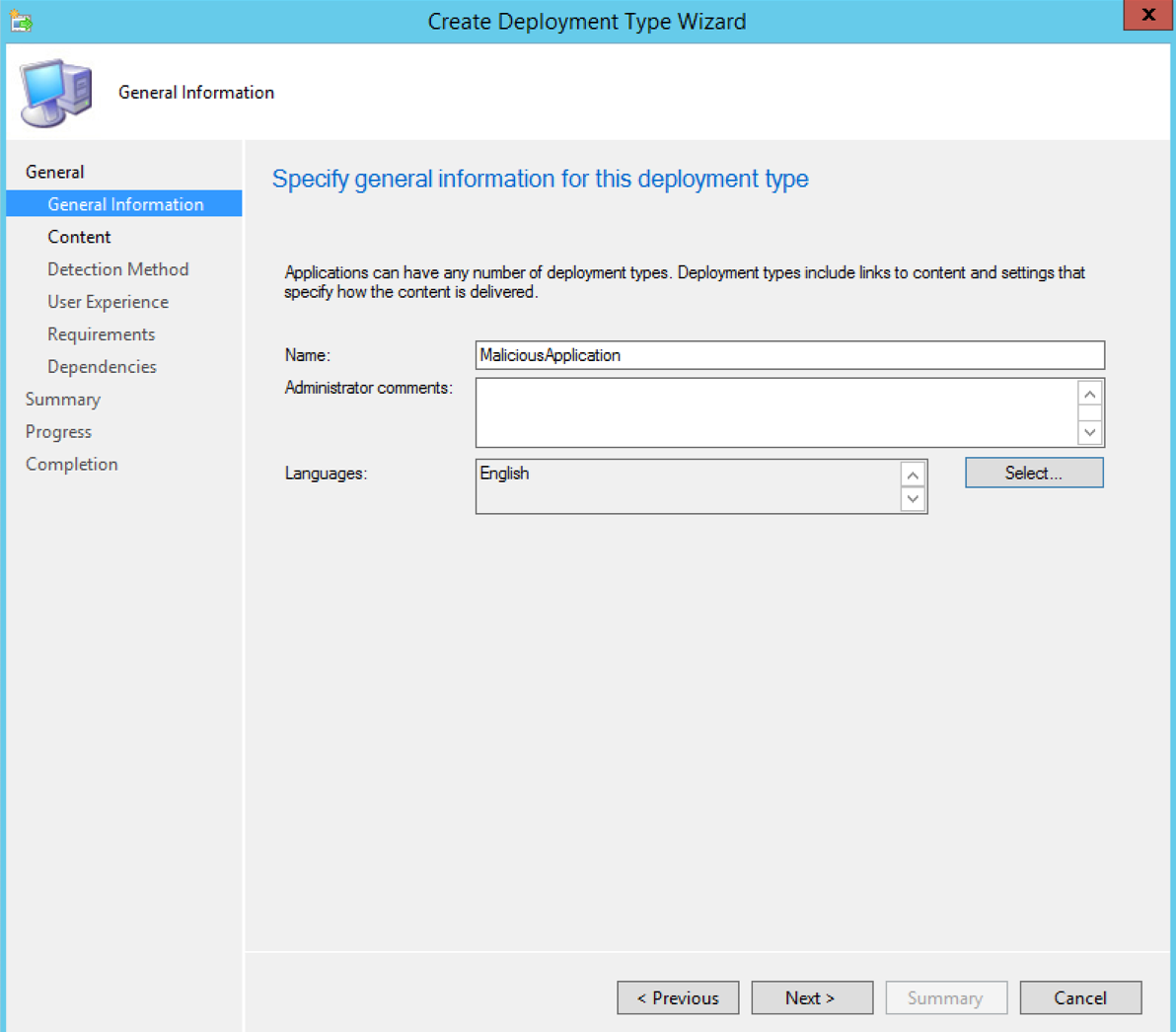Click the wizard icon in title bar
The width and height of the screenshot is (1176, 1032).
pos(22,21)
